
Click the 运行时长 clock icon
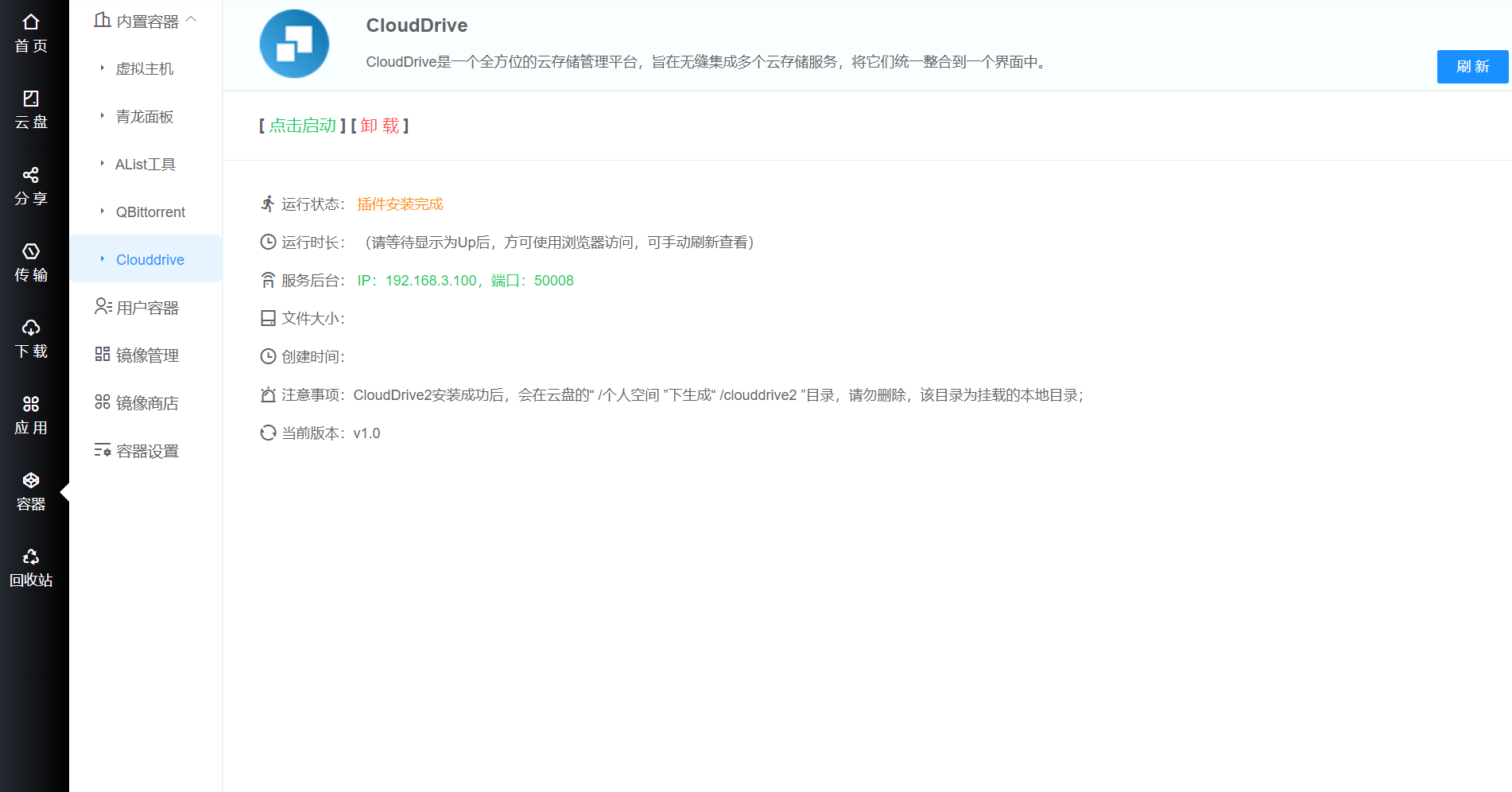coord(268,242)
